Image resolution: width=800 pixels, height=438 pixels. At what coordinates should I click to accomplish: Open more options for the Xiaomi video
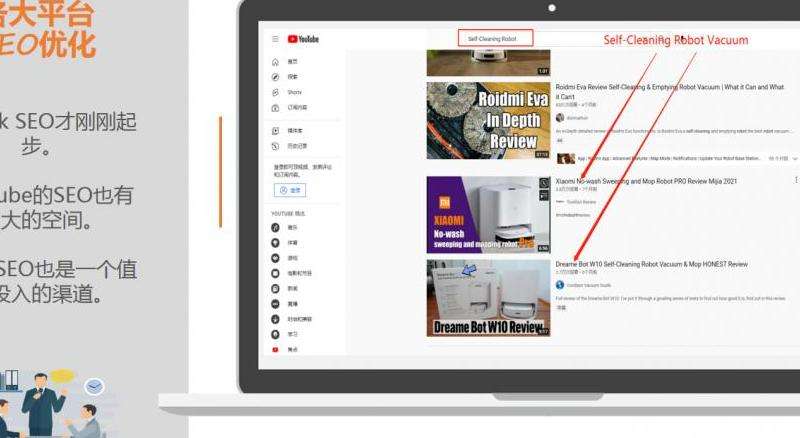(x=796, y=180)
